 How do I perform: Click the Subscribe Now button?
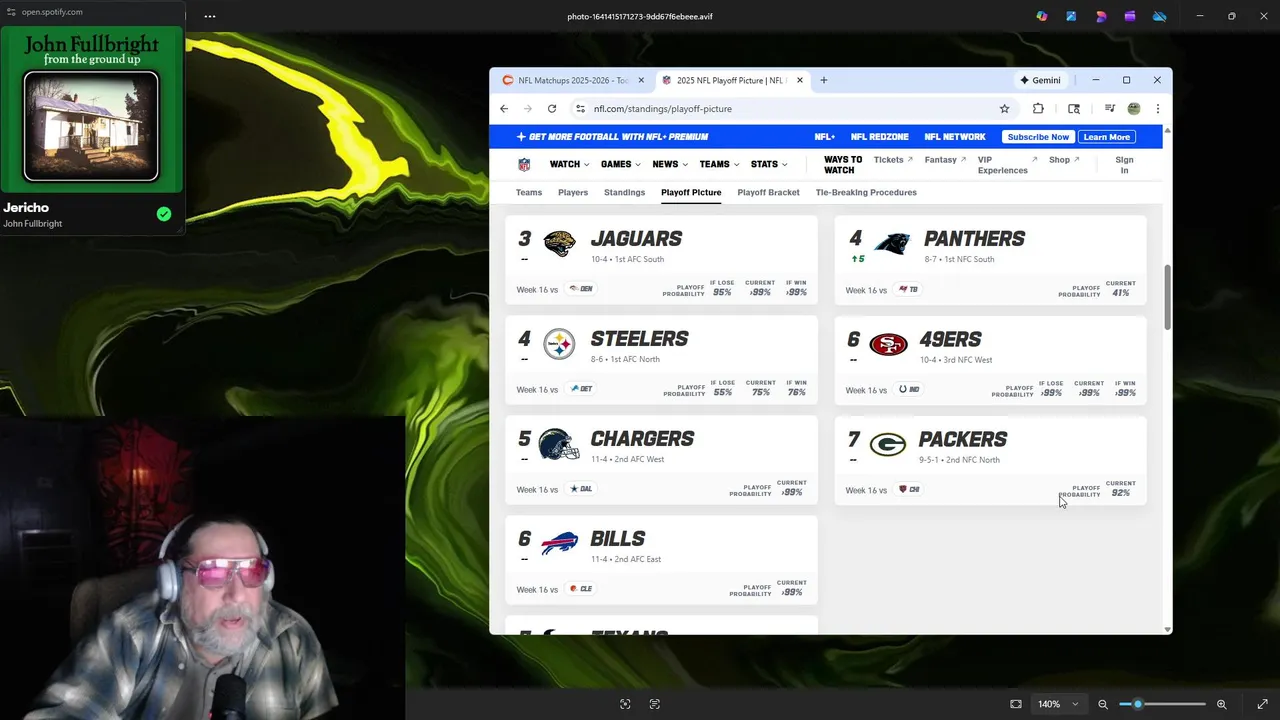[x=1038, y=137]
